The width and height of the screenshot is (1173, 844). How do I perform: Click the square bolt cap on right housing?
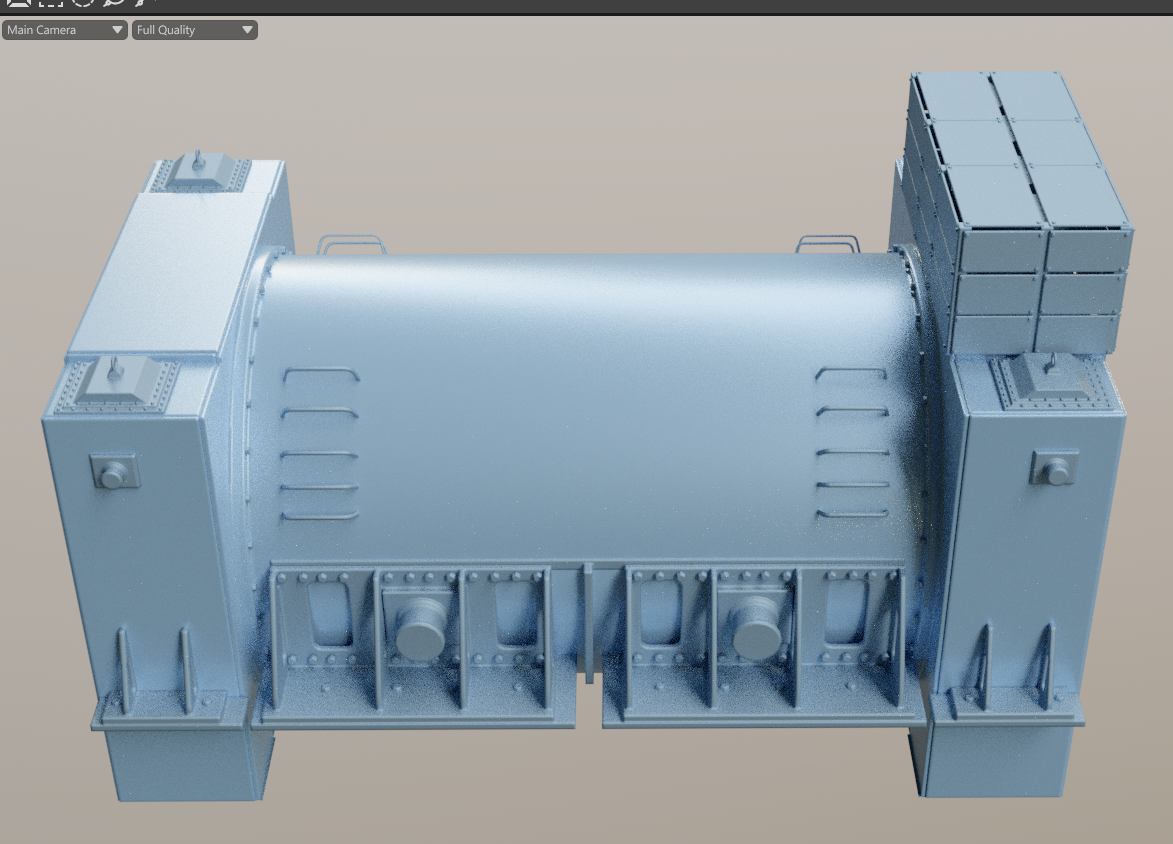[1054, 469]
